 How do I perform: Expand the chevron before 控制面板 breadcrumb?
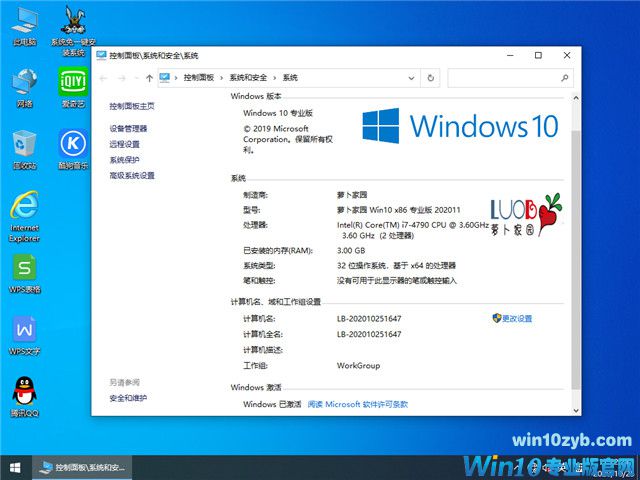click(176, 78)
